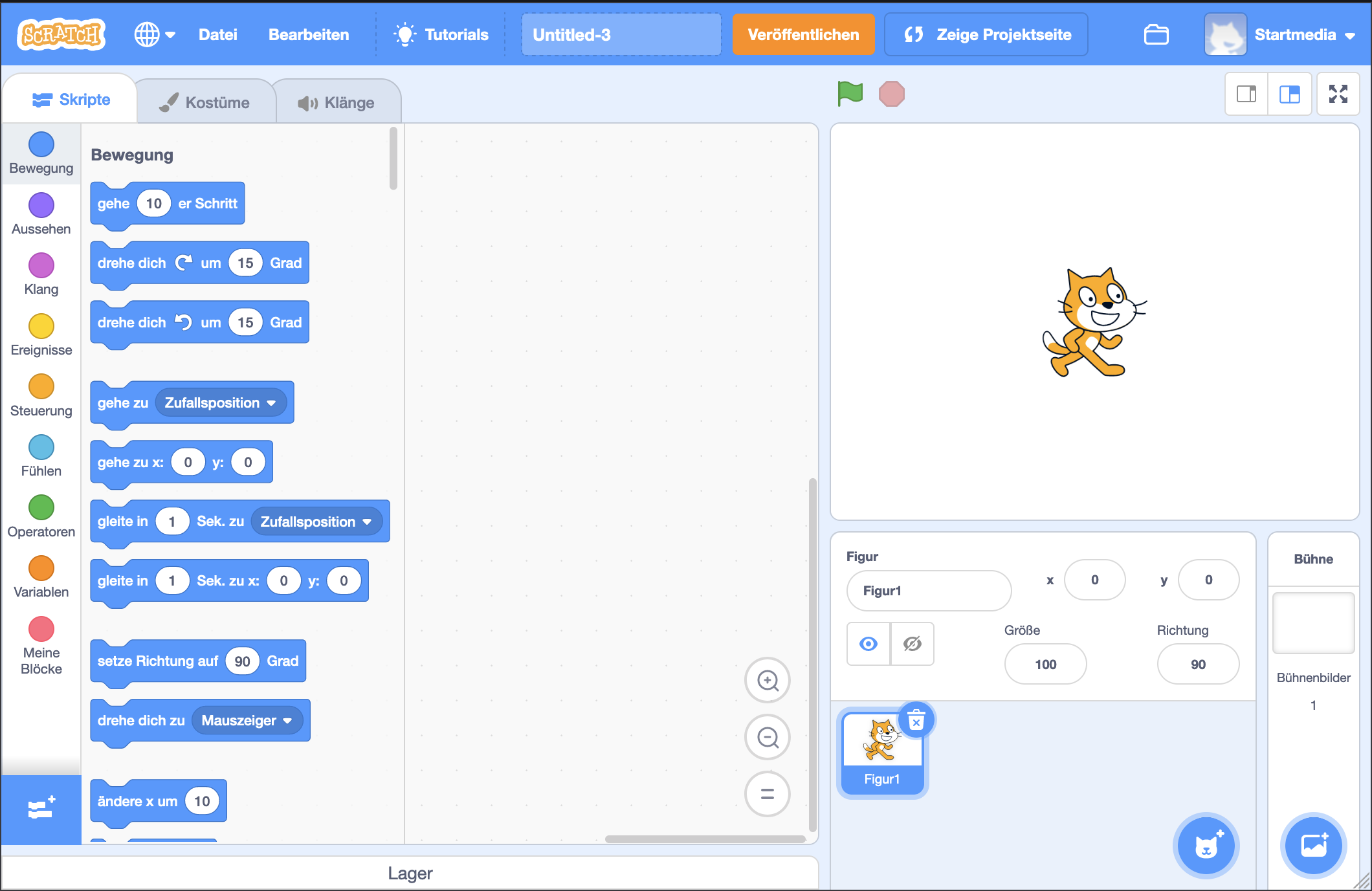The width and height of the screenshot is (1372, 891).
Task: Show the sprite with eye icon
Action: [x=869, y=644]
